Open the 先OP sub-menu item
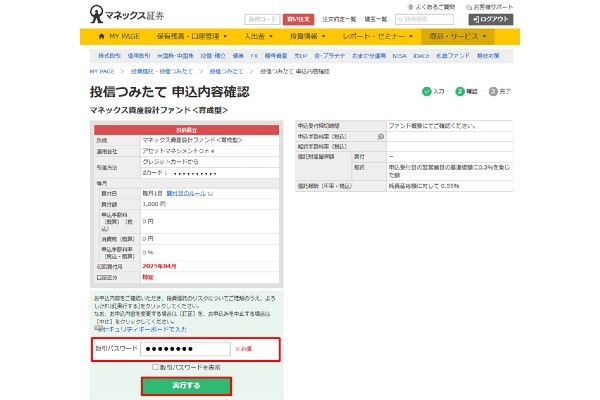 (301, 56)
